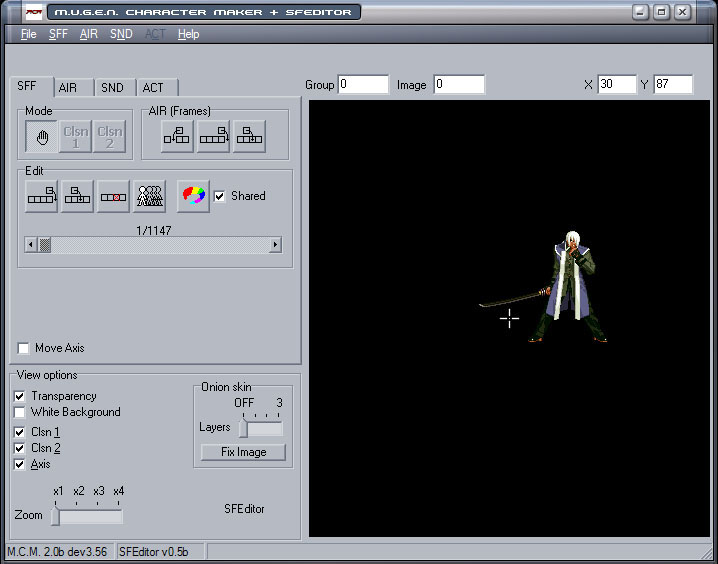Image resolution: width=718 pixels, height=564 pixels.
Task: Click the first sprite icon in Edit
Action: coord(42,196)
